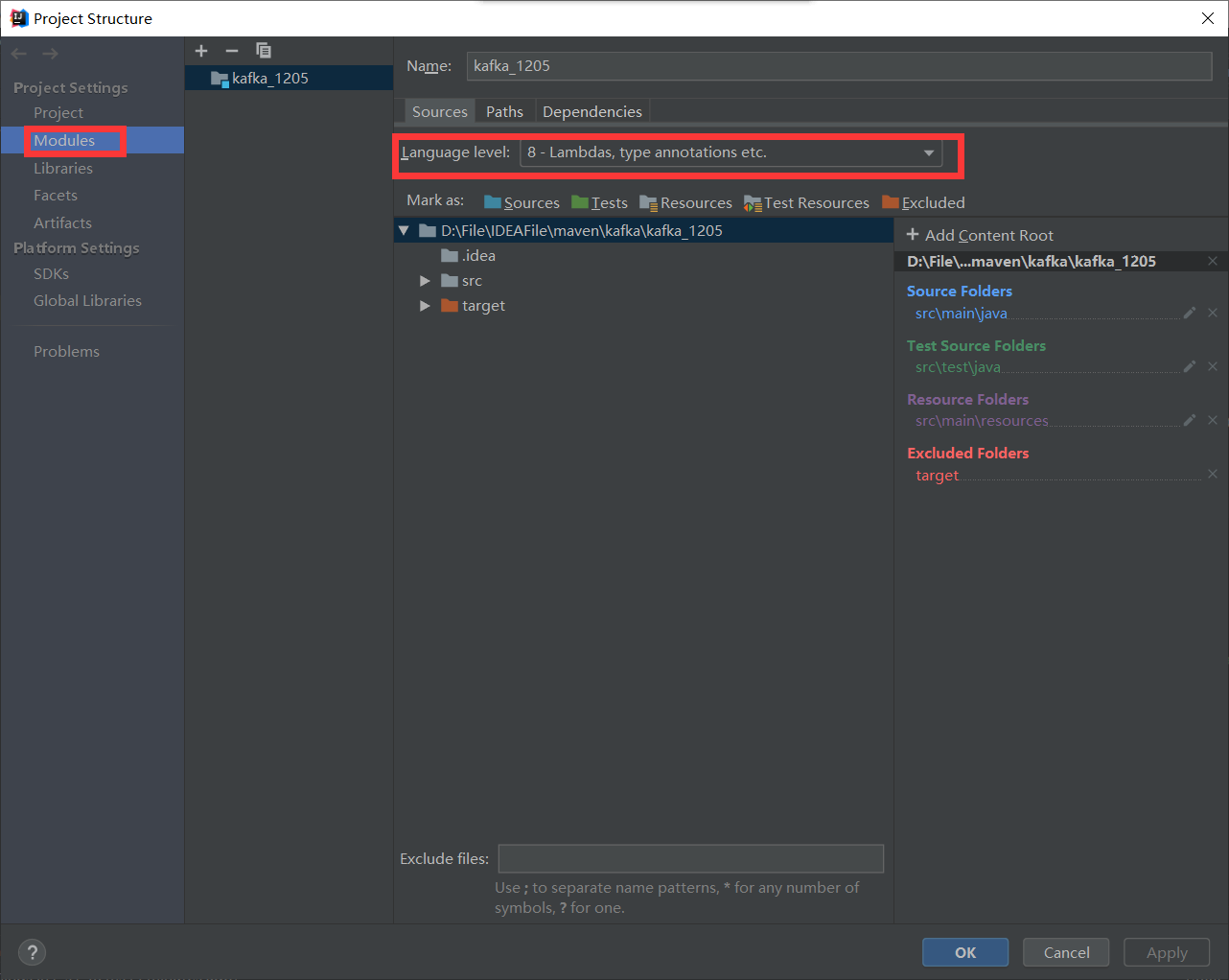Click the Remove (-) module icon
The height and width of the screenshot is (980, 1229).
click(x=231, y=50)
